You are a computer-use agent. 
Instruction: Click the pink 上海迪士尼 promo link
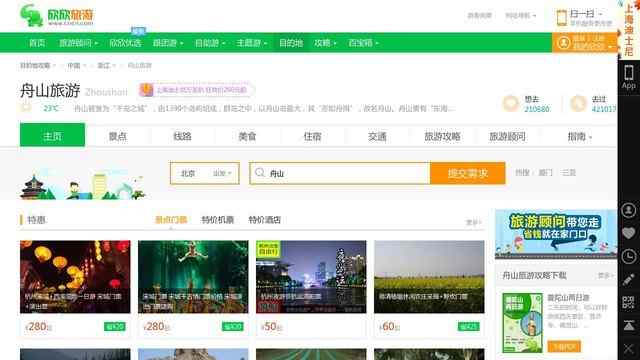(x=202, y=90)
